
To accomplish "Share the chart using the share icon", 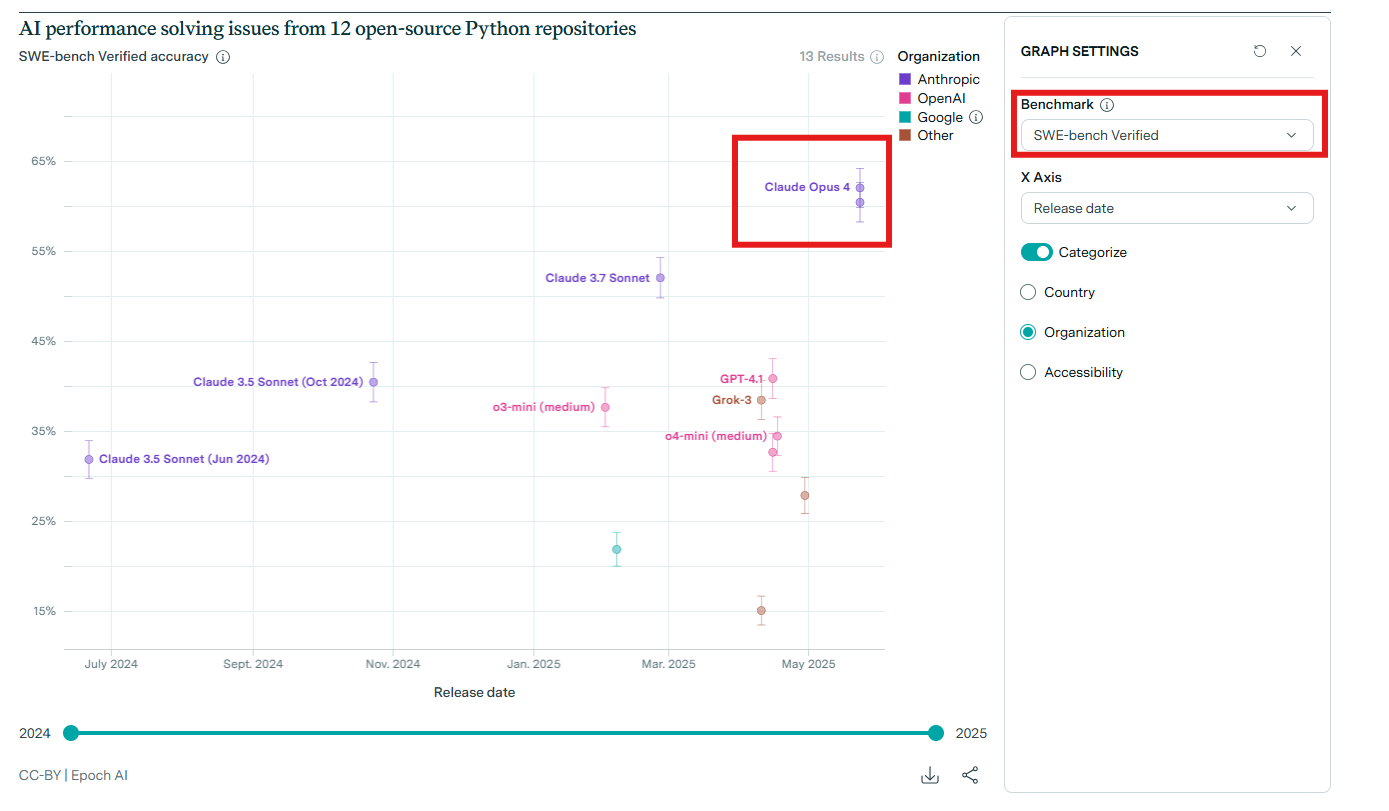I will coord(970,775).
